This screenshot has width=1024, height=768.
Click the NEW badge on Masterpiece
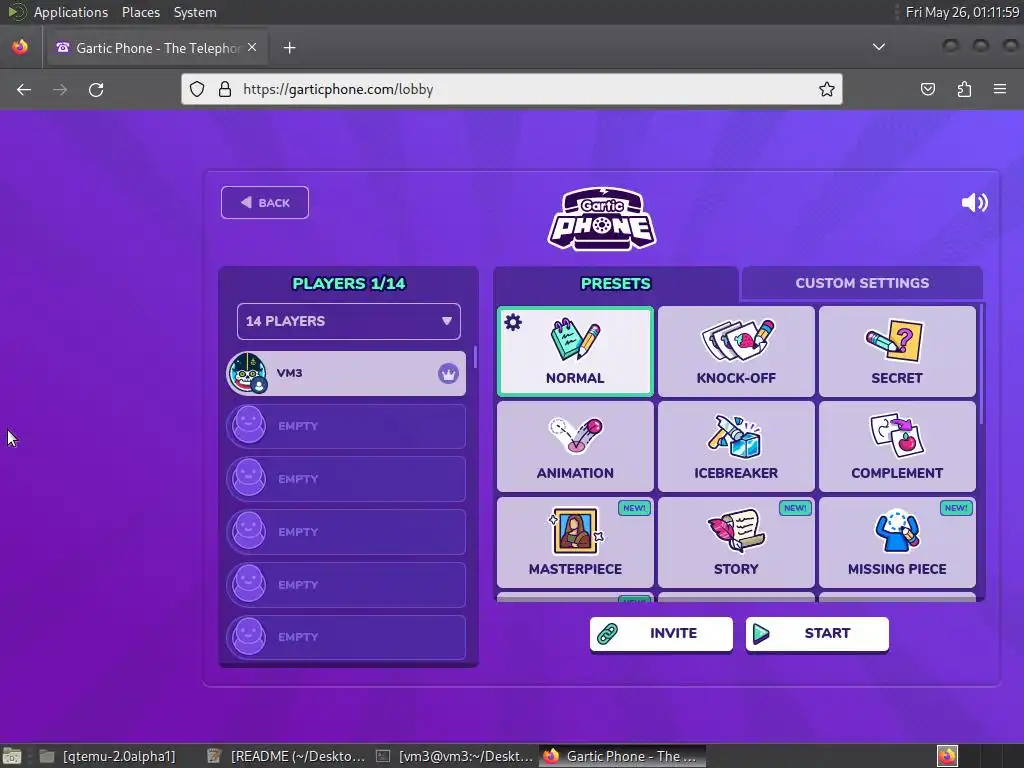(x=634, y=508)
